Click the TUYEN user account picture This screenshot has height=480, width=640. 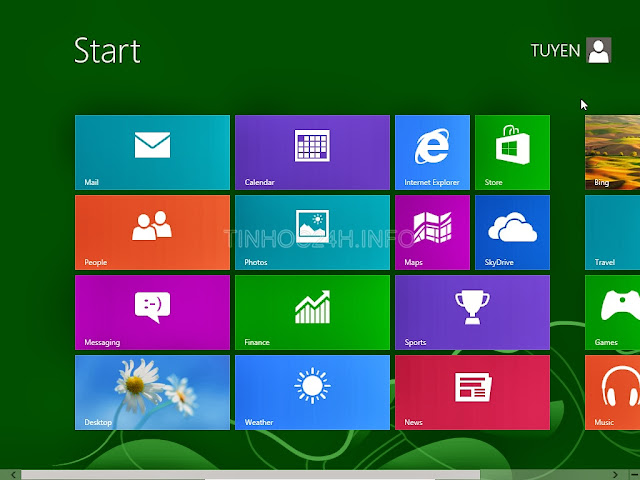(x=599, y=50)
